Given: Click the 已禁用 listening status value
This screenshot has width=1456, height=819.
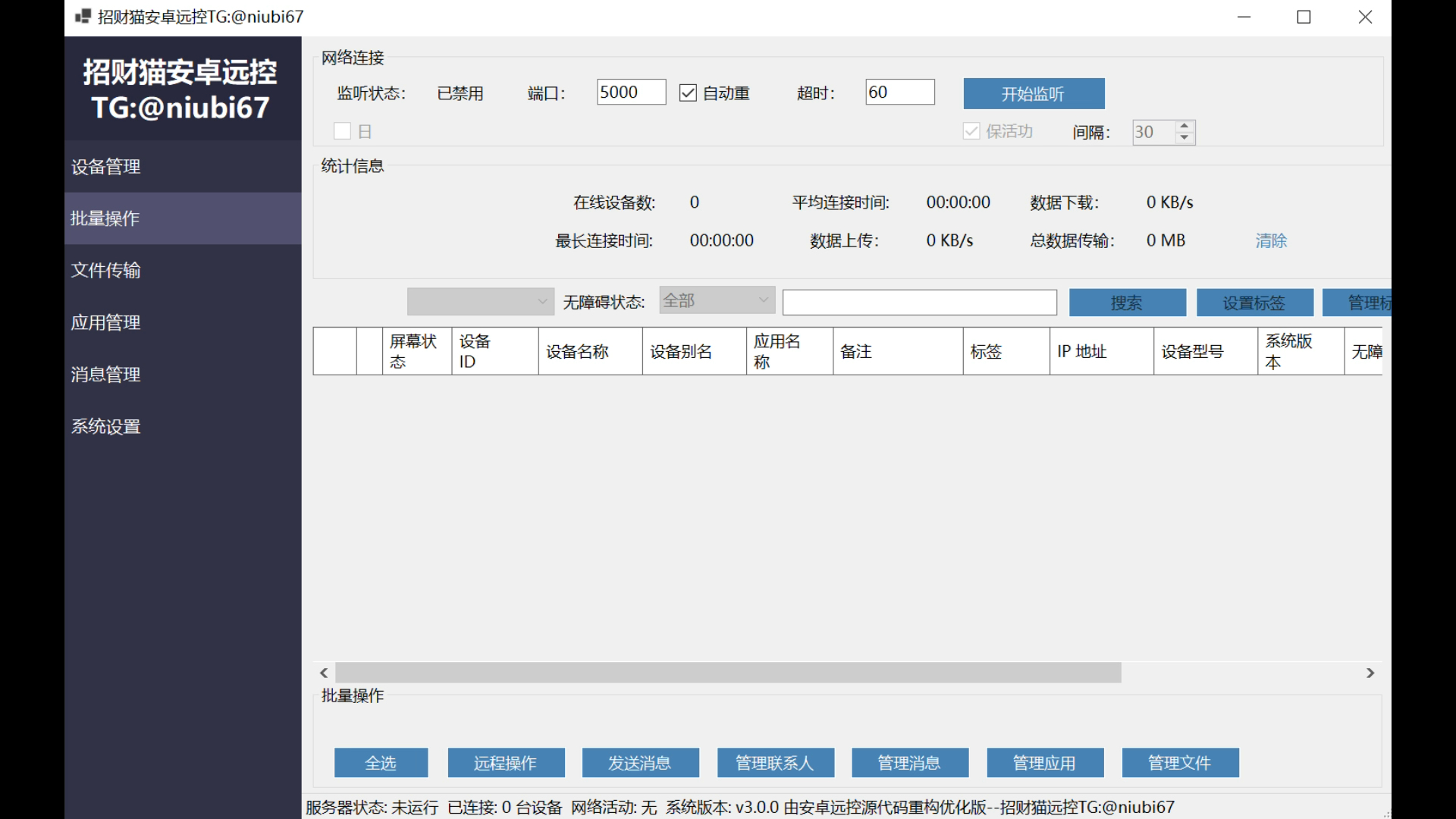Looking at the screenshot, I should pyautogui.click(x=460, y=93).
